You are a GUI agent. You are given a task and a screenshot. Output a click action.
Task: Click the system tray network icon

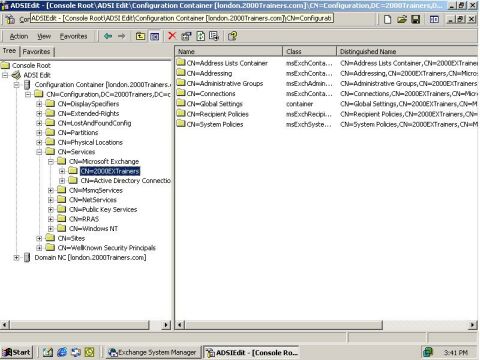[x=427, y=352]
